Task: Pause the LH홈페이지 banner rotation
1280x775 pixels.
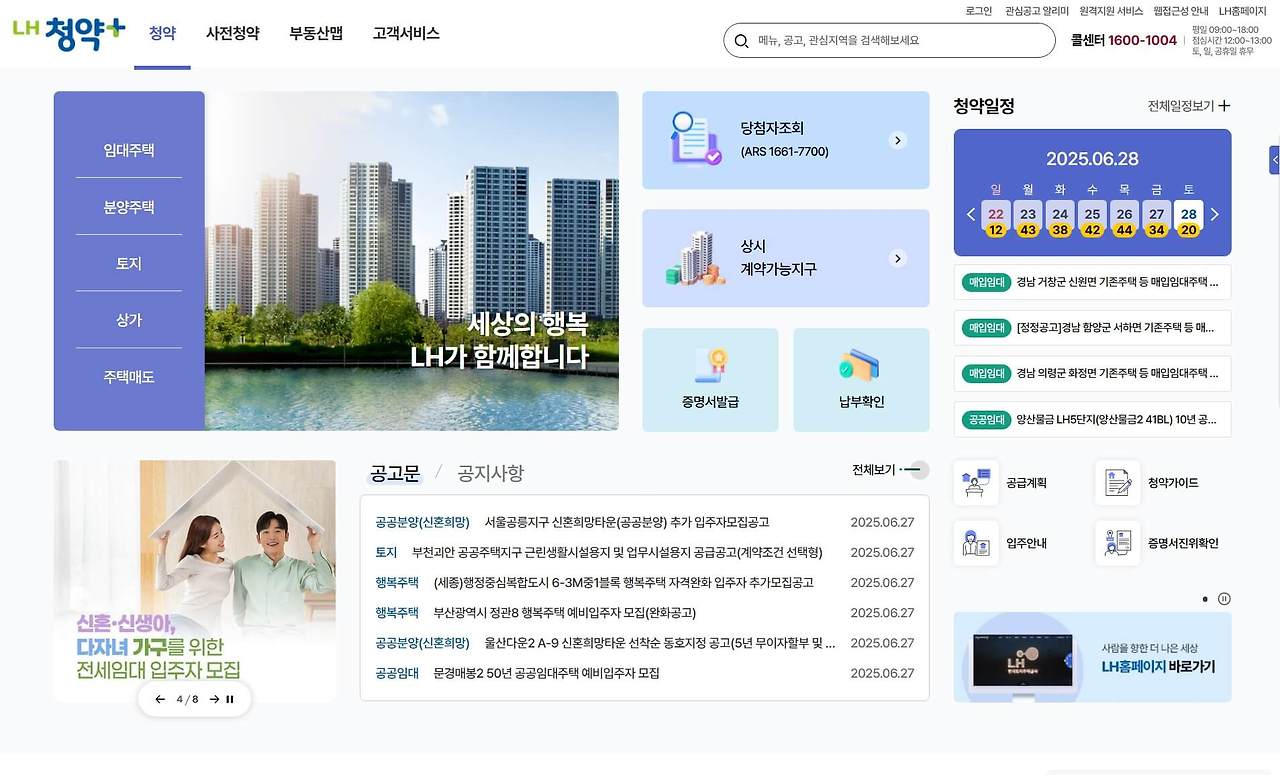Action: point(1224,599)
